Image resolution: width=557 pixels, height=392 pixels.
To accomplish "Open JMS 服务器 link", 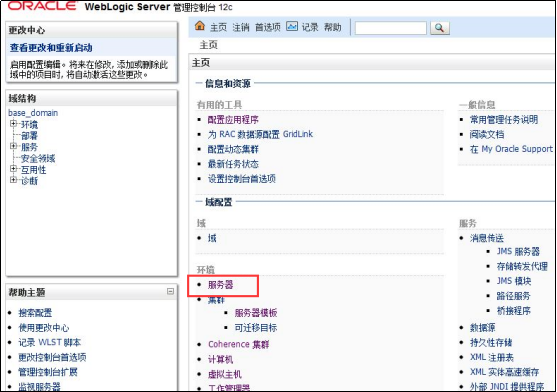I will tap(518, 251).
